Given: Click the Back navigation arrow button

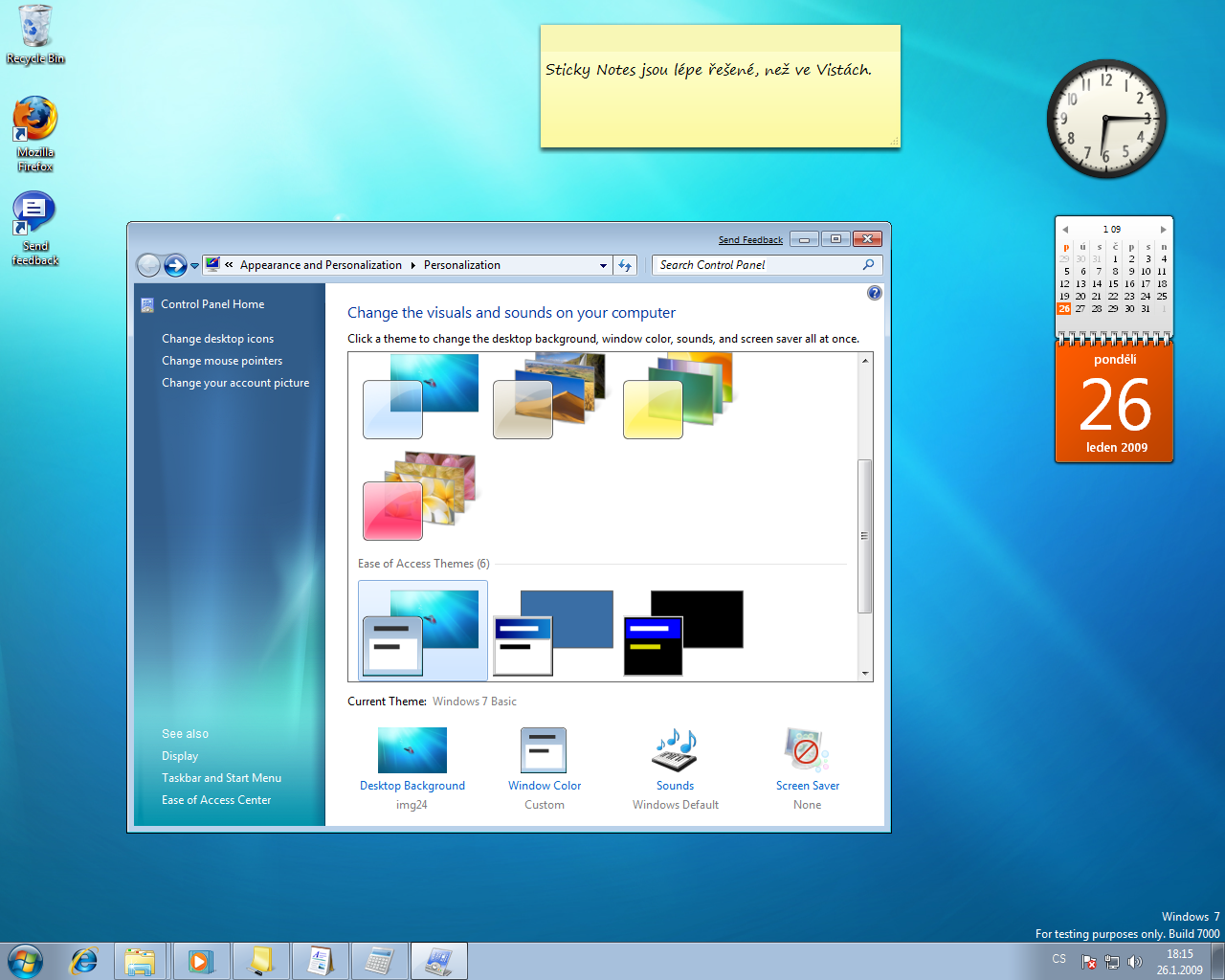Looking at the screenshot, I should pyautogui.click(x=148, y=265).
